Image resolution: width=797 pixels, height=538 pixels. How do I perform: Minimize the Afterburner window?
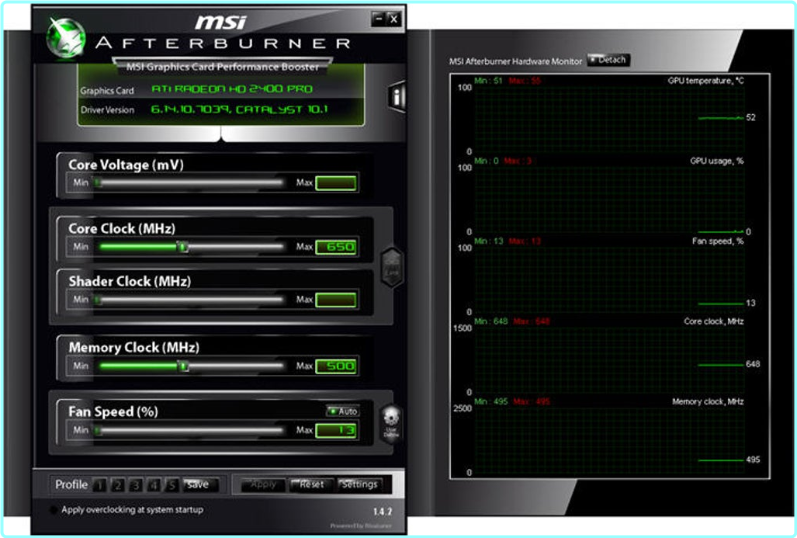click(x=378, y=19)
